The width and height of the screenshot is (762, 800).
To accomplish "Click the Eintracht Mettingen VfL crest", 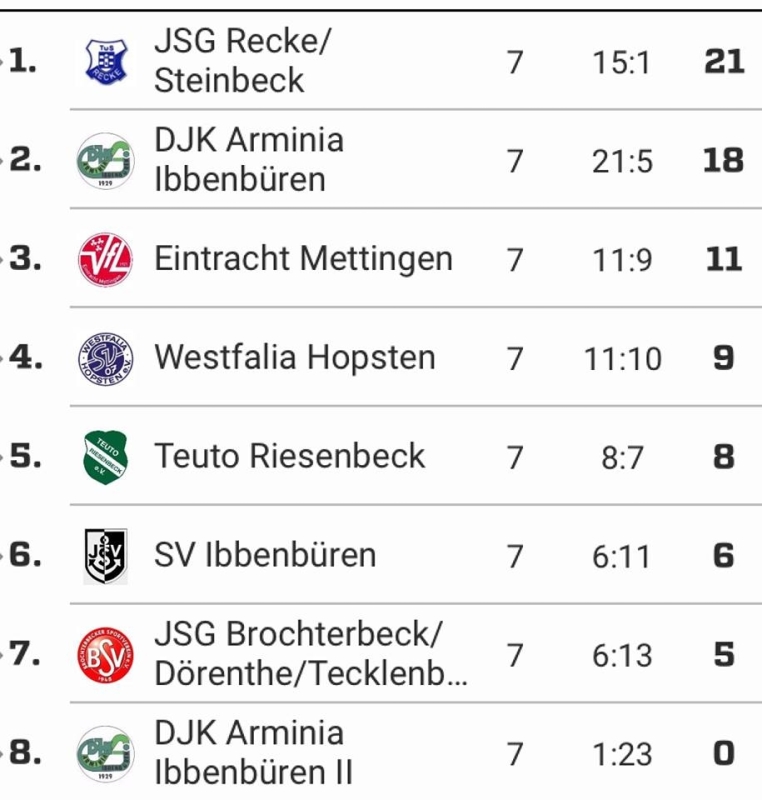I will [x=106, y=259].
